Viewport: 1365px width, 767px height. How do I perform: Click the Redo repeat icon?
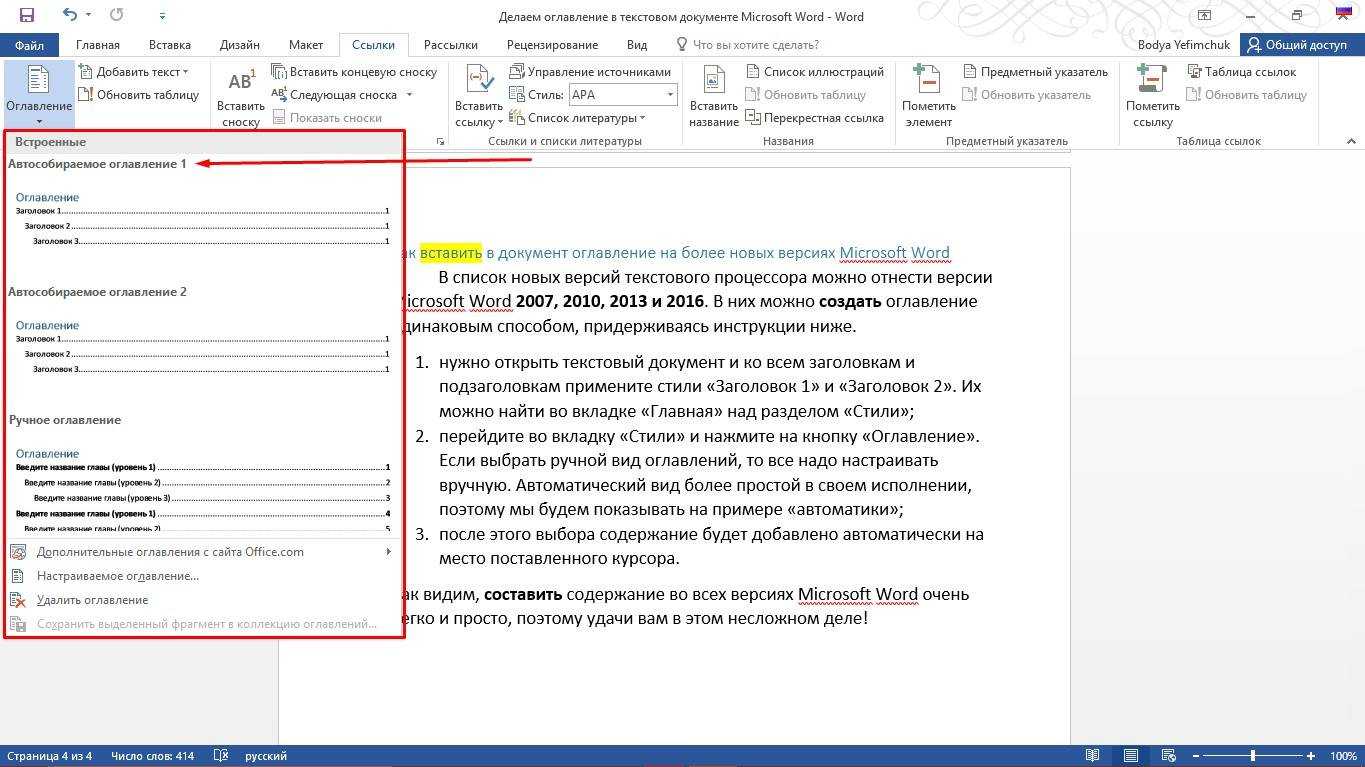pos(117,15)
